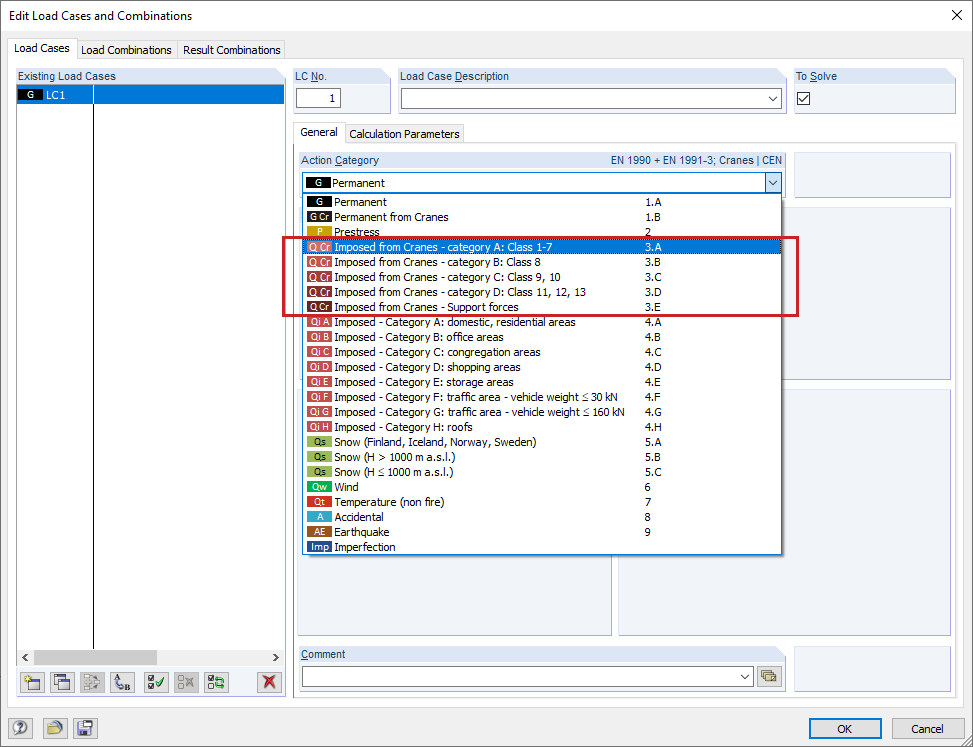Screen dimensions: 973x747
Task: Pick Imposed from Cranes category A
Action: point(542,247)
